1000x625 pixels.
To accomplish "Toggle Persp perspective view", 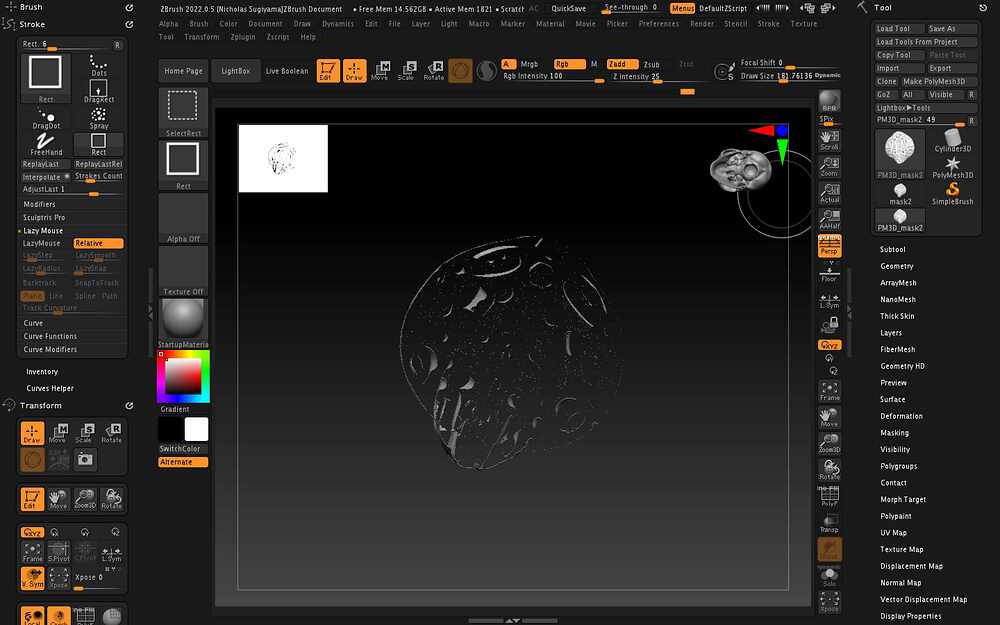I will tap(829, 246).
